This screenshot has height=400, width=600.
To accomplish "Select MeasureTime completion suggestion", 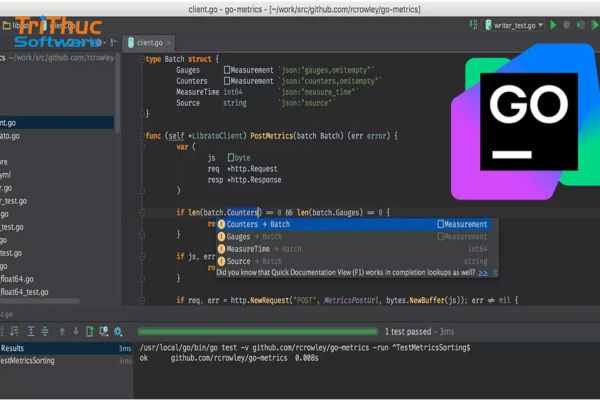I will (354, 249).
